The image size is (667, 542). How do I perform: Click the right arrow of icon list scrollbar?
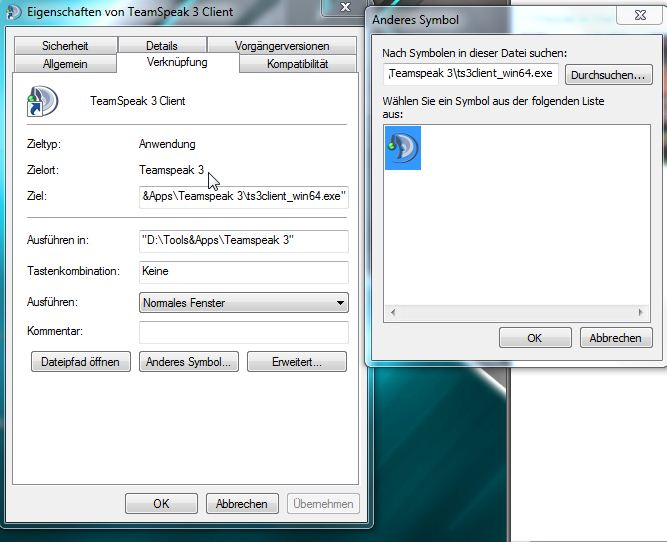click(641, 312)
